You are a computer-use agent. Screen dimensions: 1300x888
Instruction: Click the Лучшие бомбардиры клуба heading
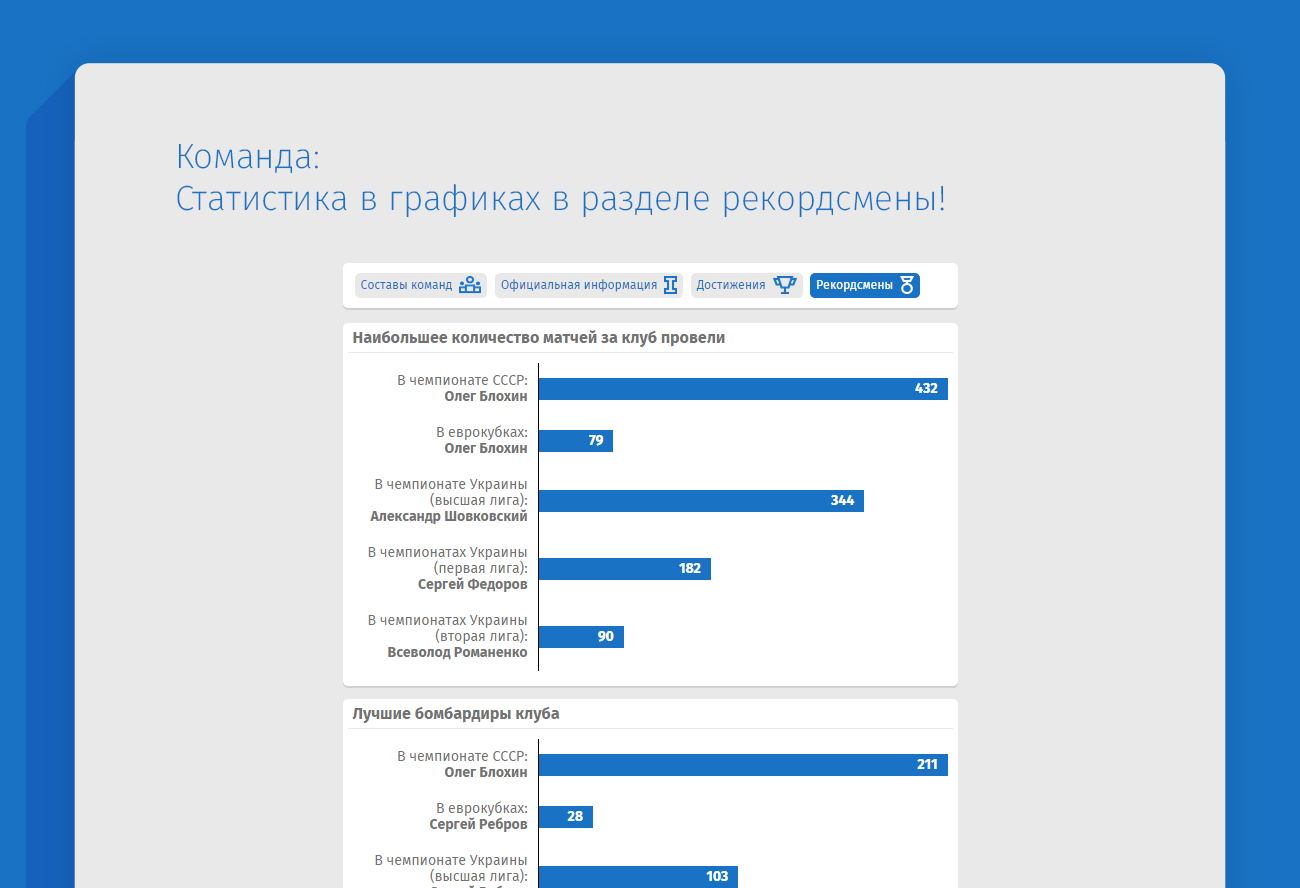(456, 714)
